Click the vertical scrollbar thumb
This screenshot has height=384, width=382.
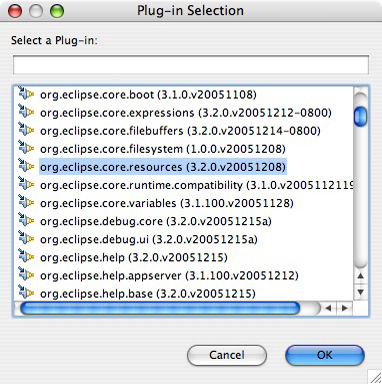(360, 116)
